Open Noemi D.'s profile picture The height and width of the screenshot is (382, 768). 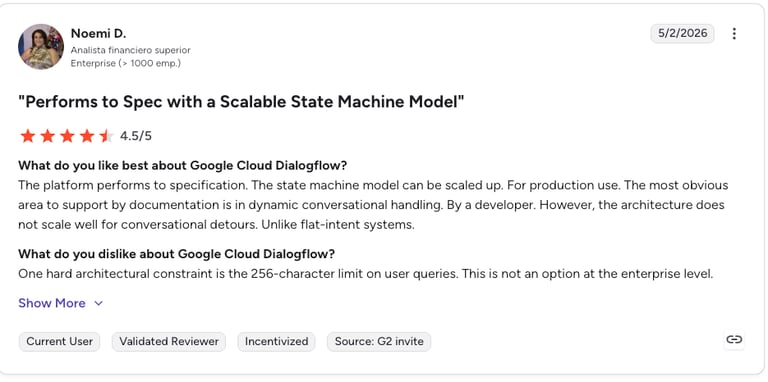(41, 47)
